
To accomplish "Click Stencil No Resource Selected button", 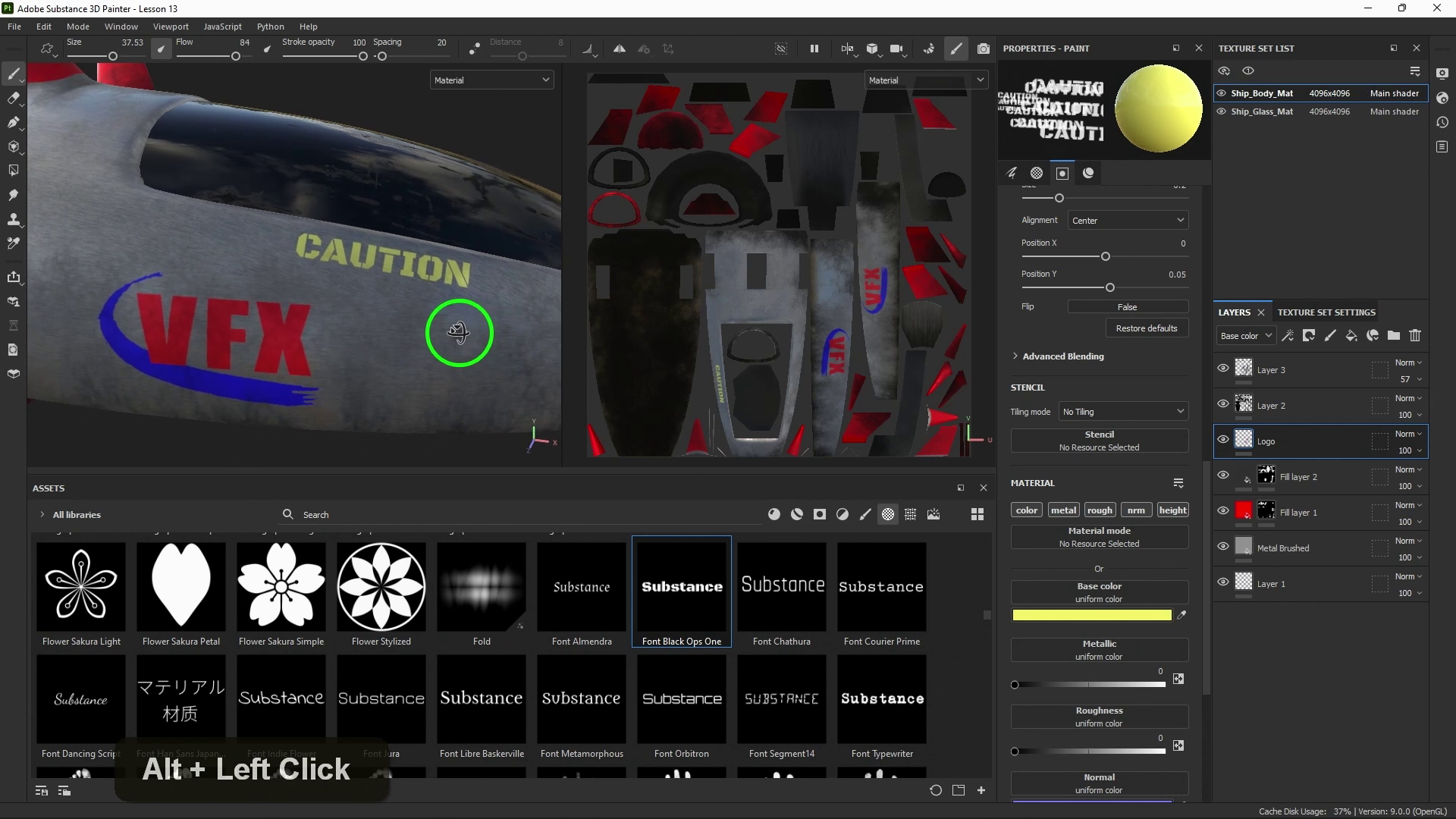I will [x=1099, y=441].
